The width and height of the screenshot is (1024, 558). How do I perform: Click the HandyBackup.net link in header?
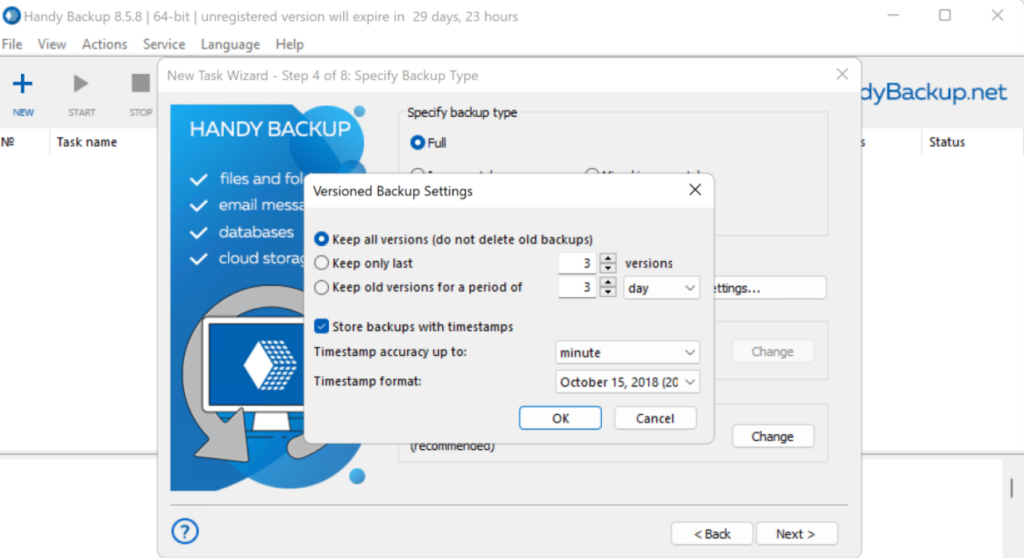pos(934,92)
